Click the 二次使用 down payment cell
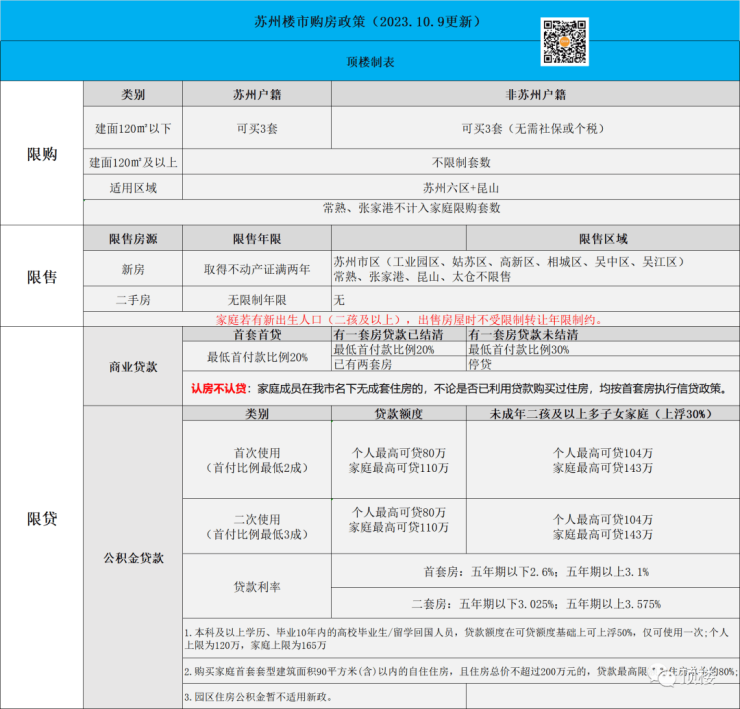 coord(256,527)
